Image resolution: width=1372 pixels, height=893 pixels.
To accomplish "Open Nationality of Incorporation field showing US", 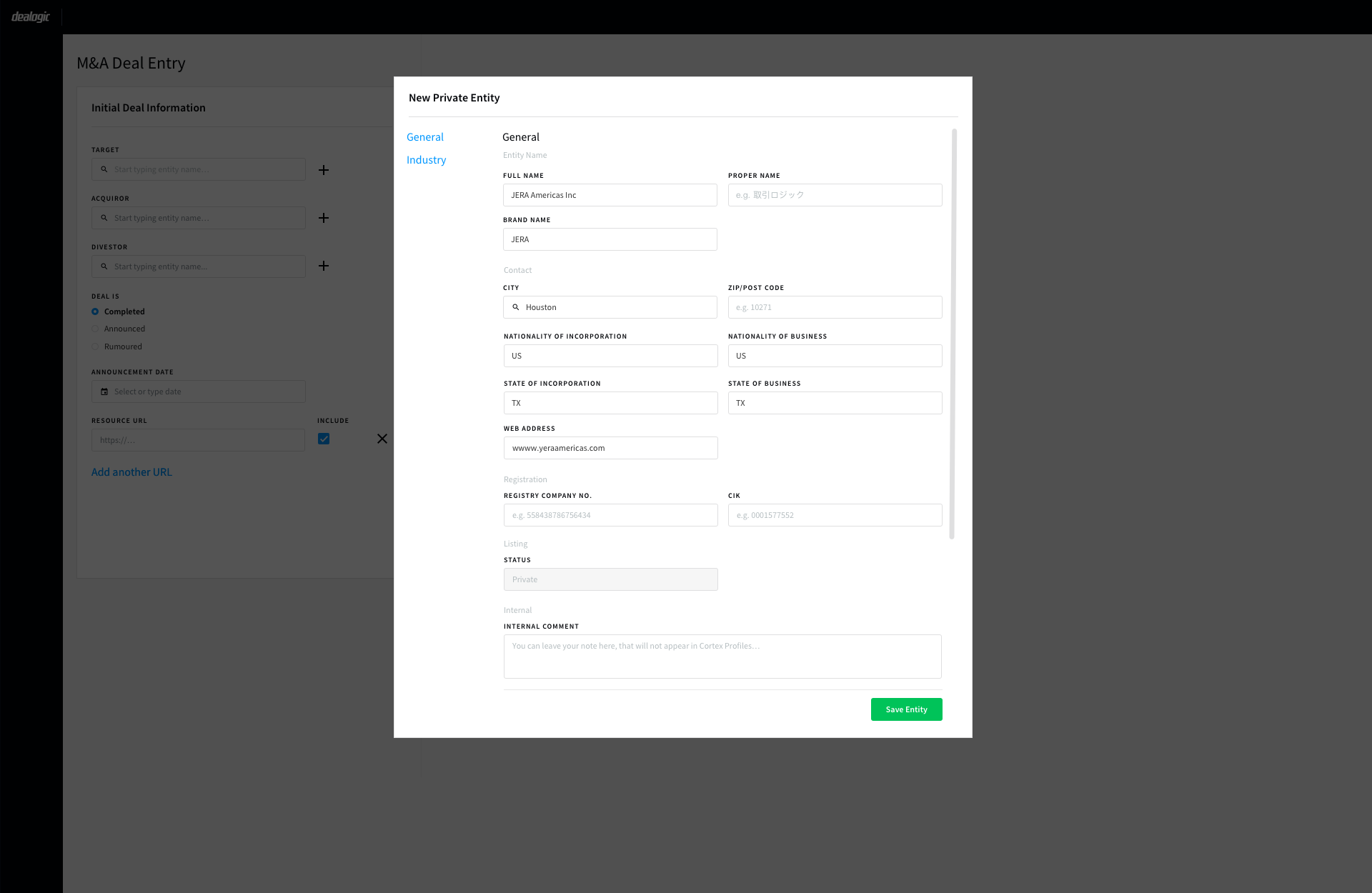I will tap(610, 356).
